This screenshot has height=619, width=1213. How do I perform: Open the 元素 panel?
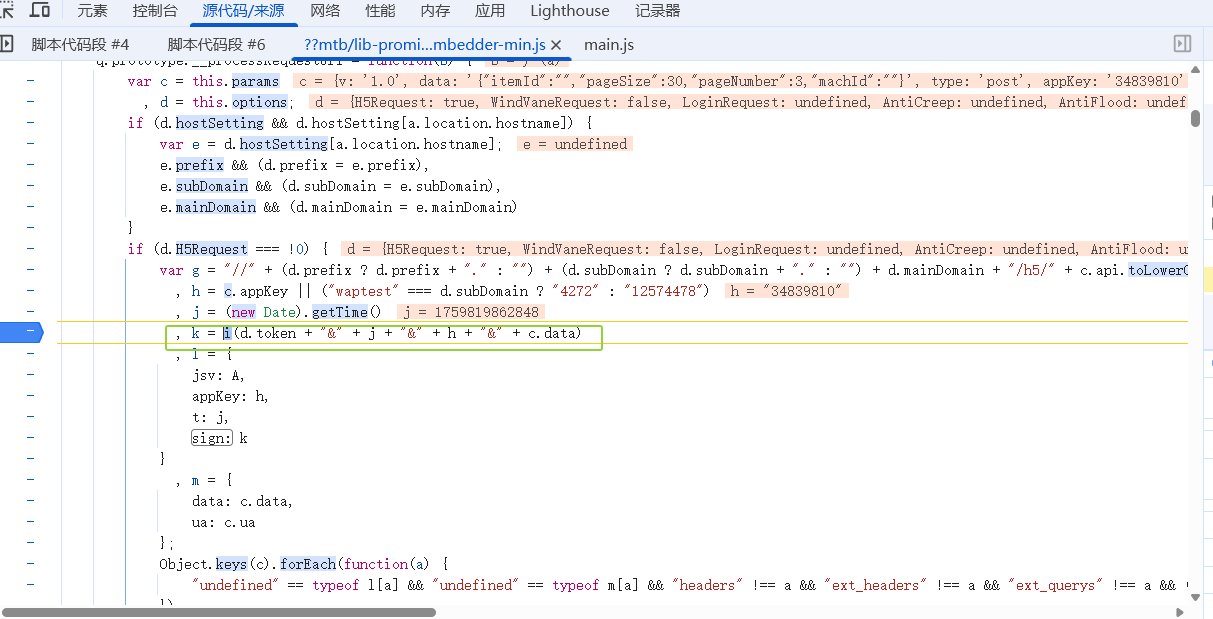click(x=93, y=11)
